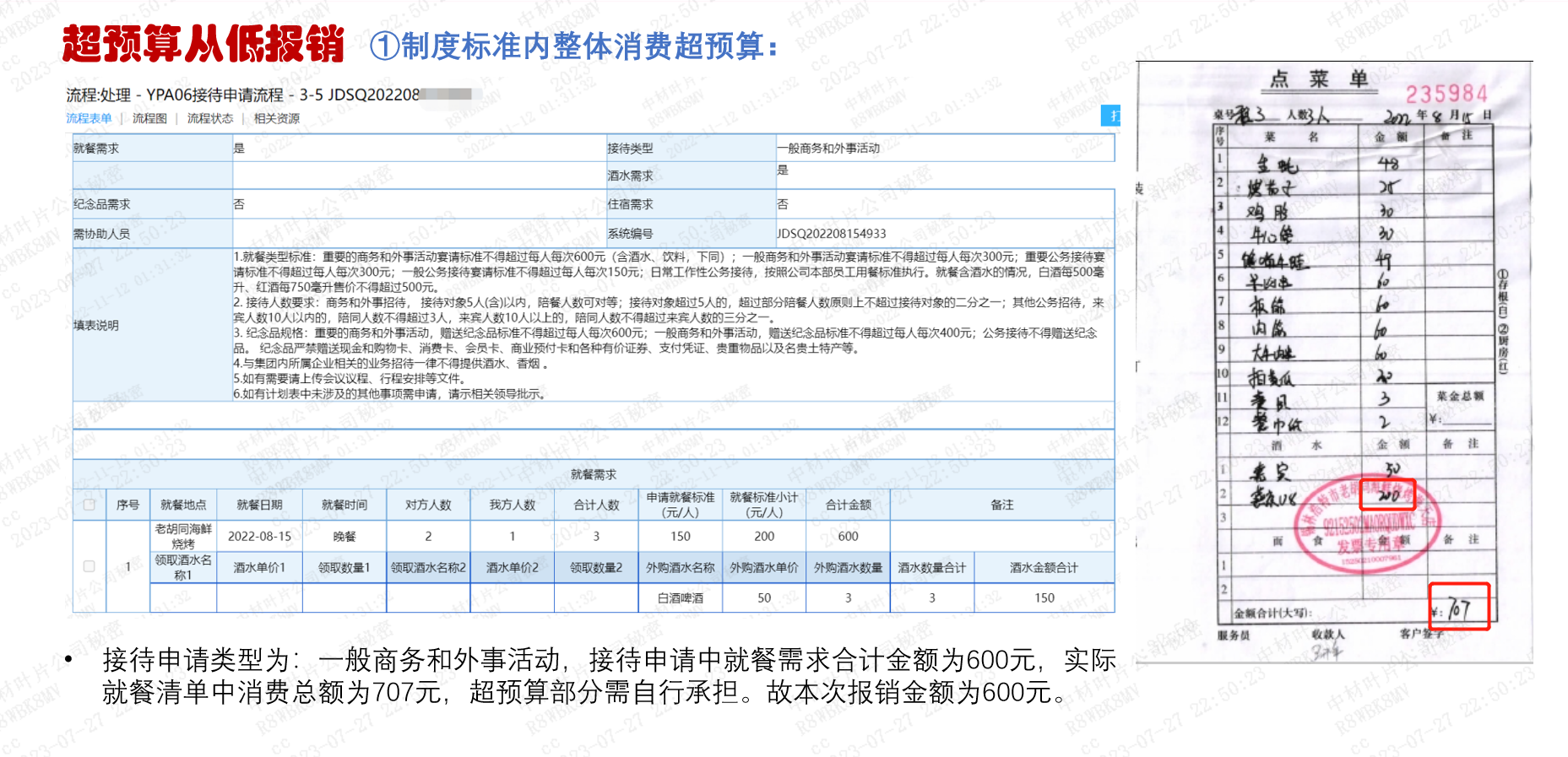This screenshot has height=757, width=1568.
Task: Click the 接待类型 value field
Action: [x=945, y=148]
